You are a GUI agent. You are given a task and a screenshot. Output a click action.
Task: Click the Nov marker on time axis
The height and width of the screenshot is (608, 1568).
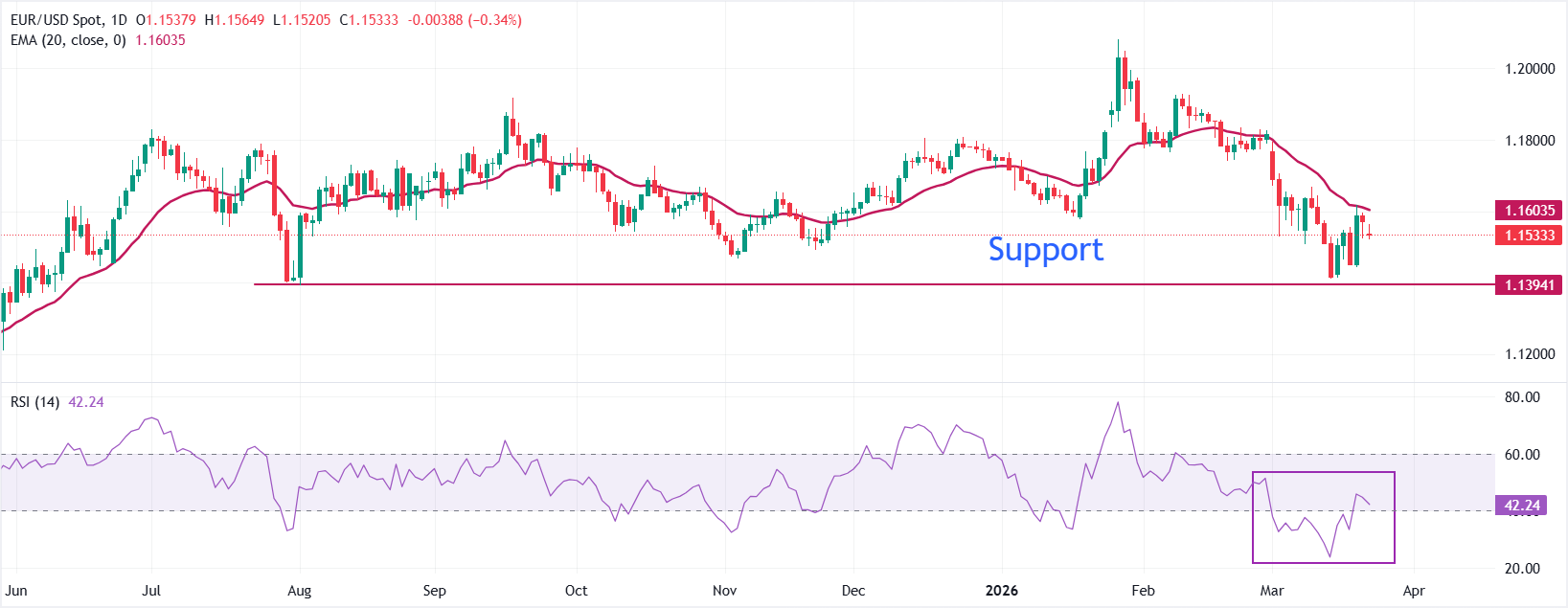724,591
